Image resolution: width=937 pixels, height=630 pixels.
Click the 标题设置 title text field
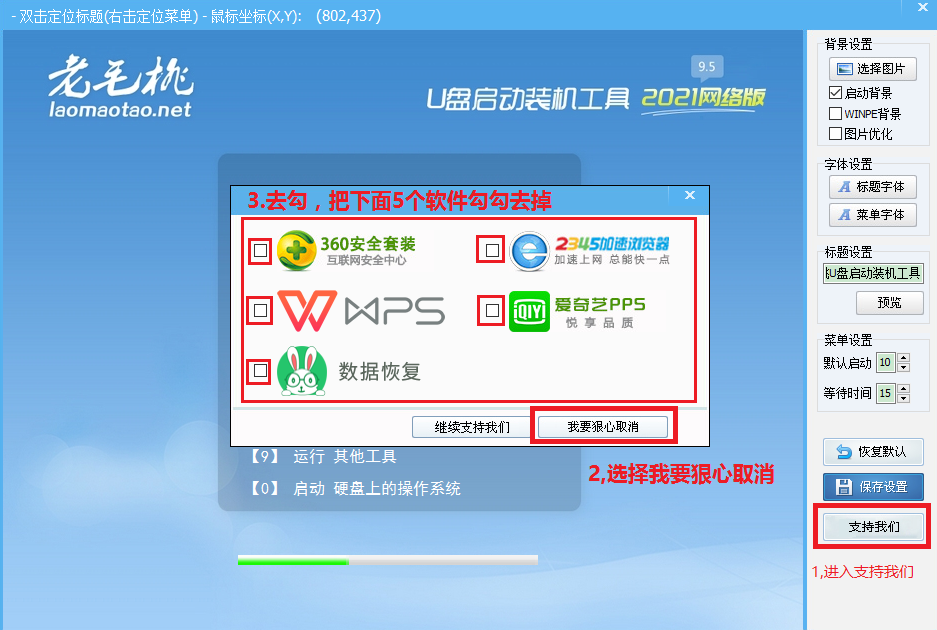[x=873, y=274]
